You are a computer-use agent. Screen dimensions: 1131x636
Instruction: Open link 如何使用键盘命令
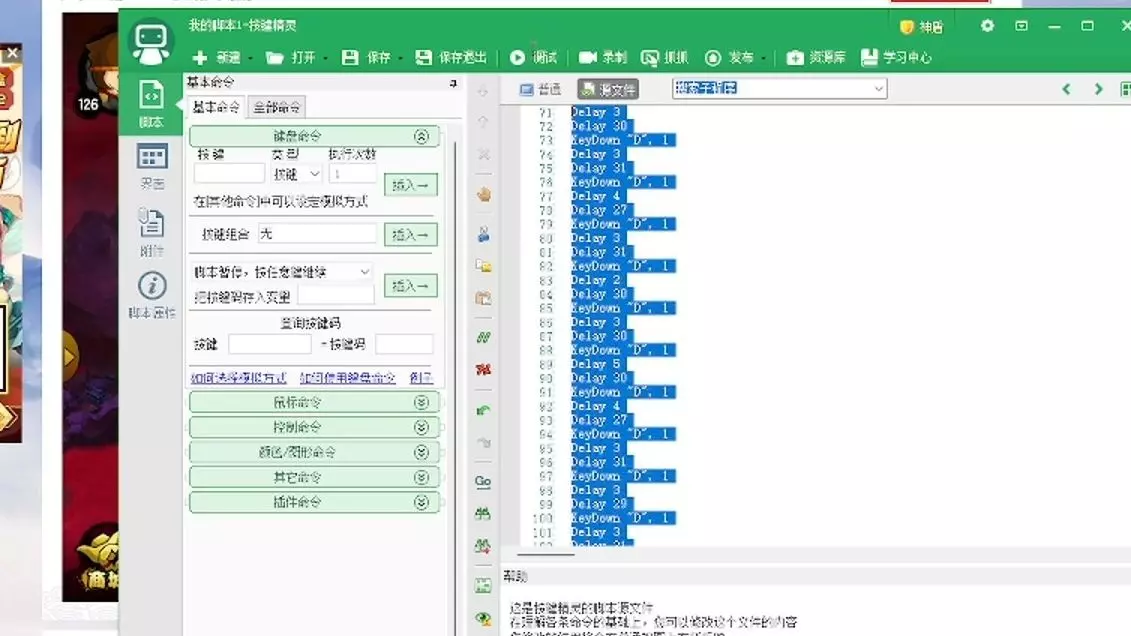[348, 378]
